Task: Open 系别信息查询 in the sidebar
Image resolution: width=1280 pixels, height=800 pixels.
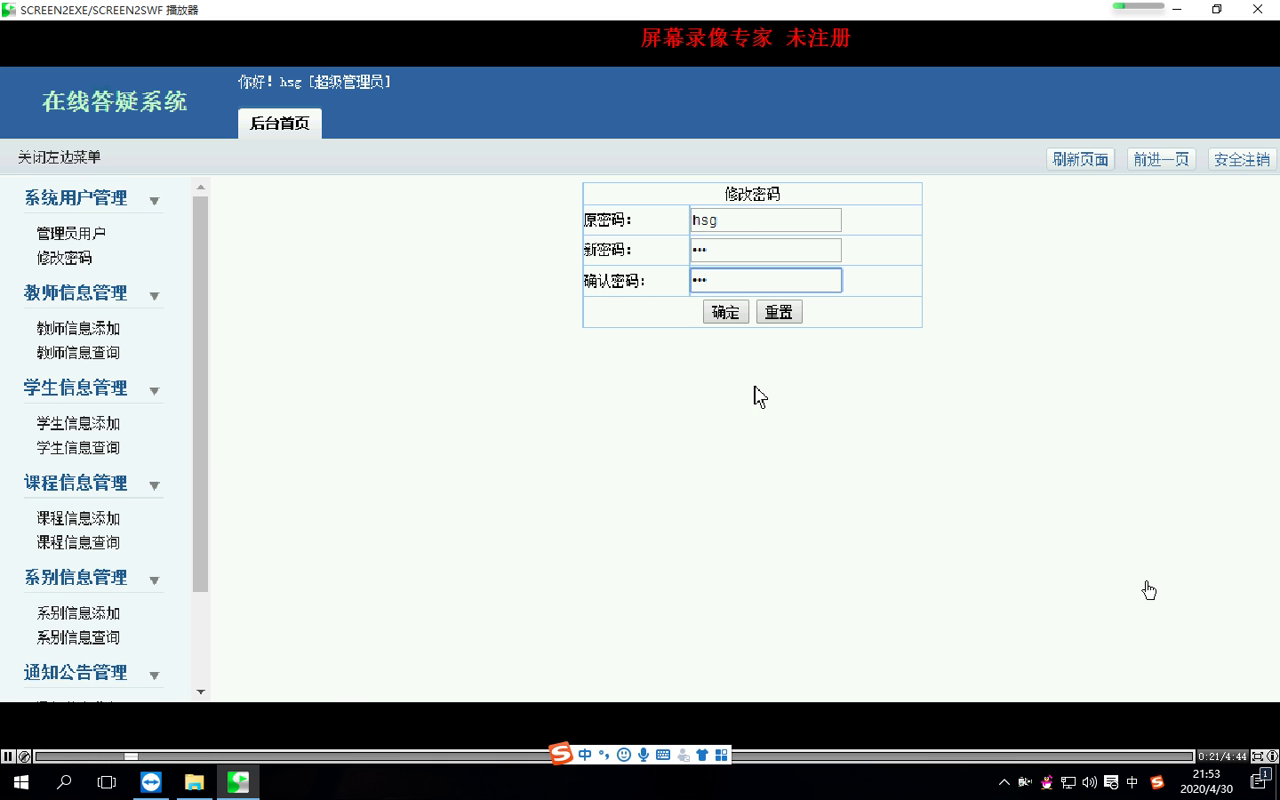Action: 78,638
